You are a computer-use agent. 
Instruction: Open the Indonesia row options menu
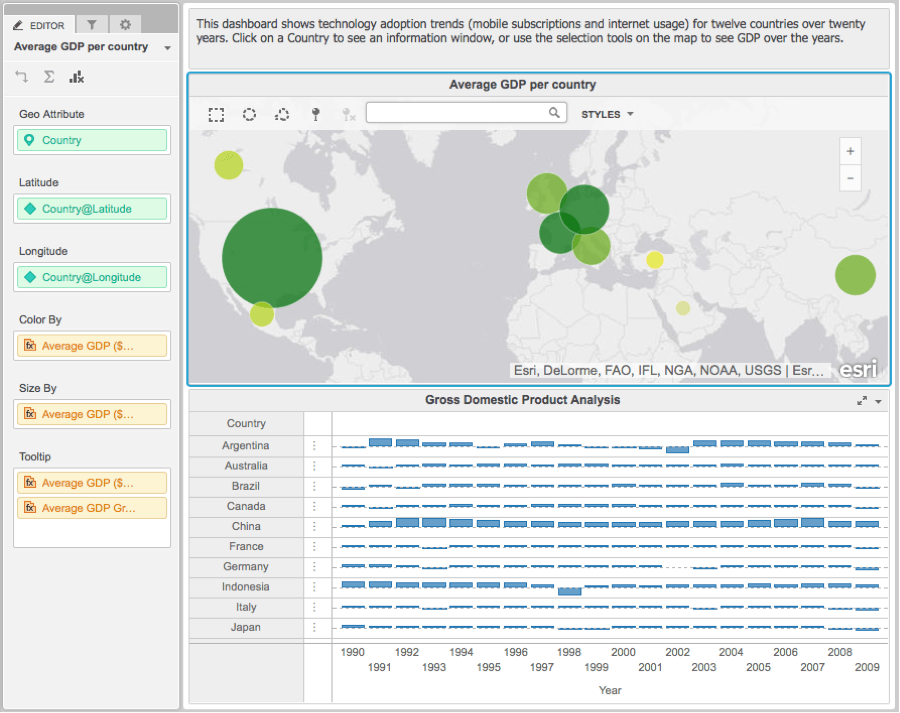tap(314, 587)
